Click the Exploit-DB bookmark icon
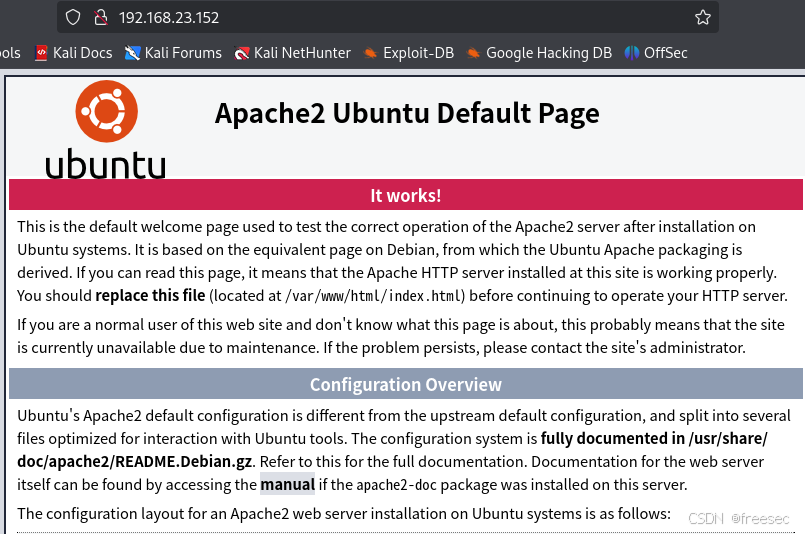Image resolution: width=805 pixels, height=534 pixels. click(x=370, y=53)
